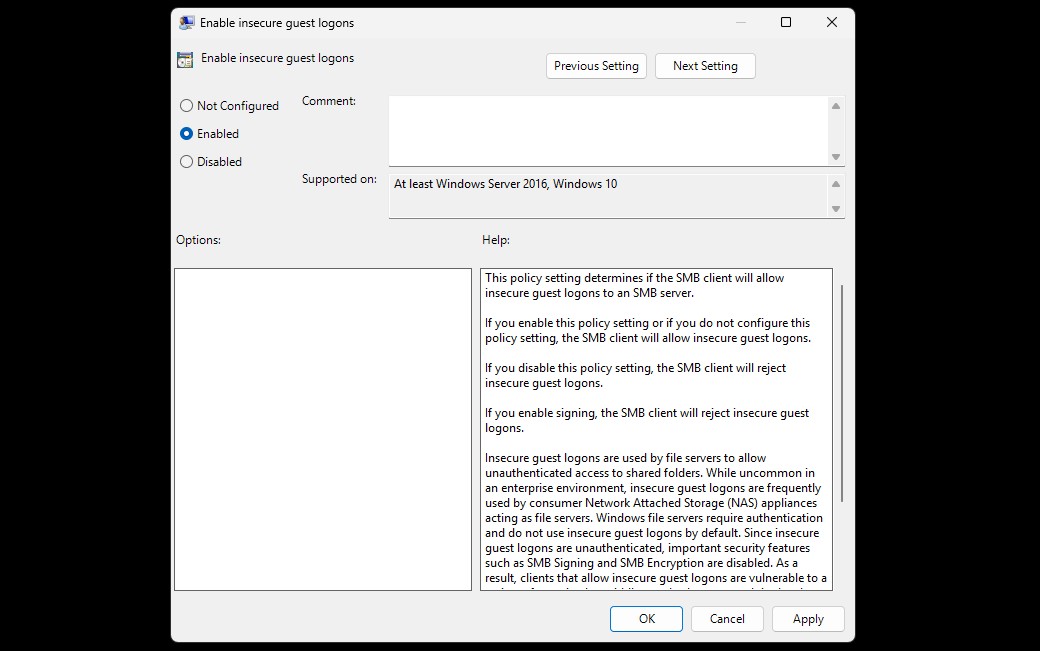The width and height of the screenshot is (1040, 651).
Task: Cancel the policy configuration
Action: coord(727,619)
